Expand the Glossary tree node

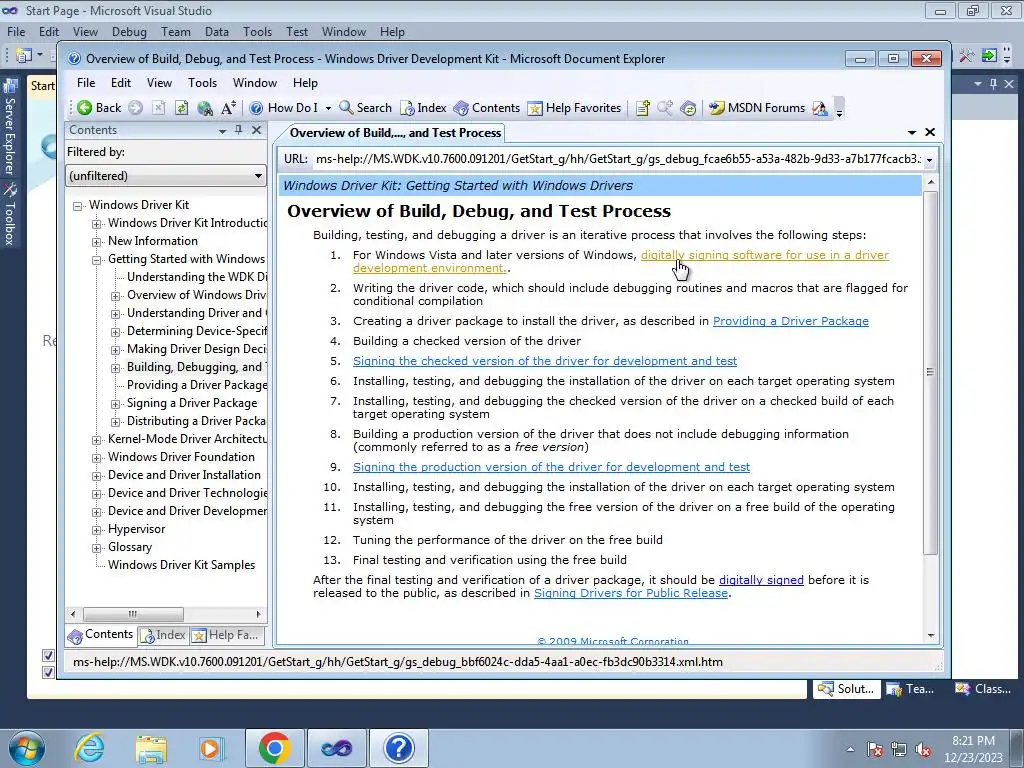click(x=97, y=548)
